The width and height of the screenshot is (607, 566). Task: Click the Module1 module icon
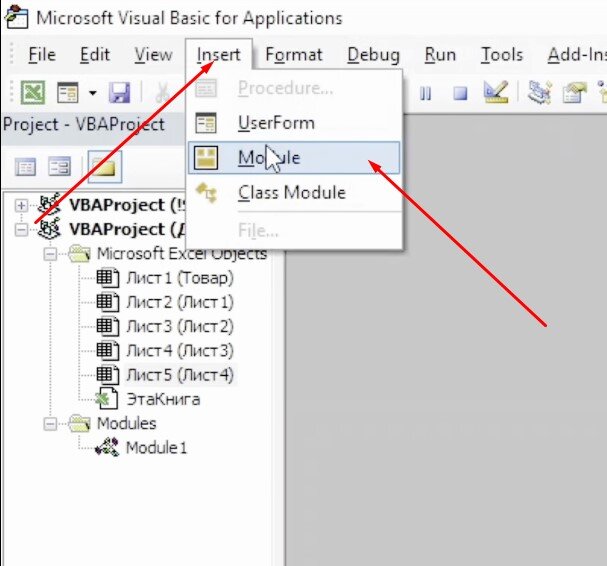[107, 447]
